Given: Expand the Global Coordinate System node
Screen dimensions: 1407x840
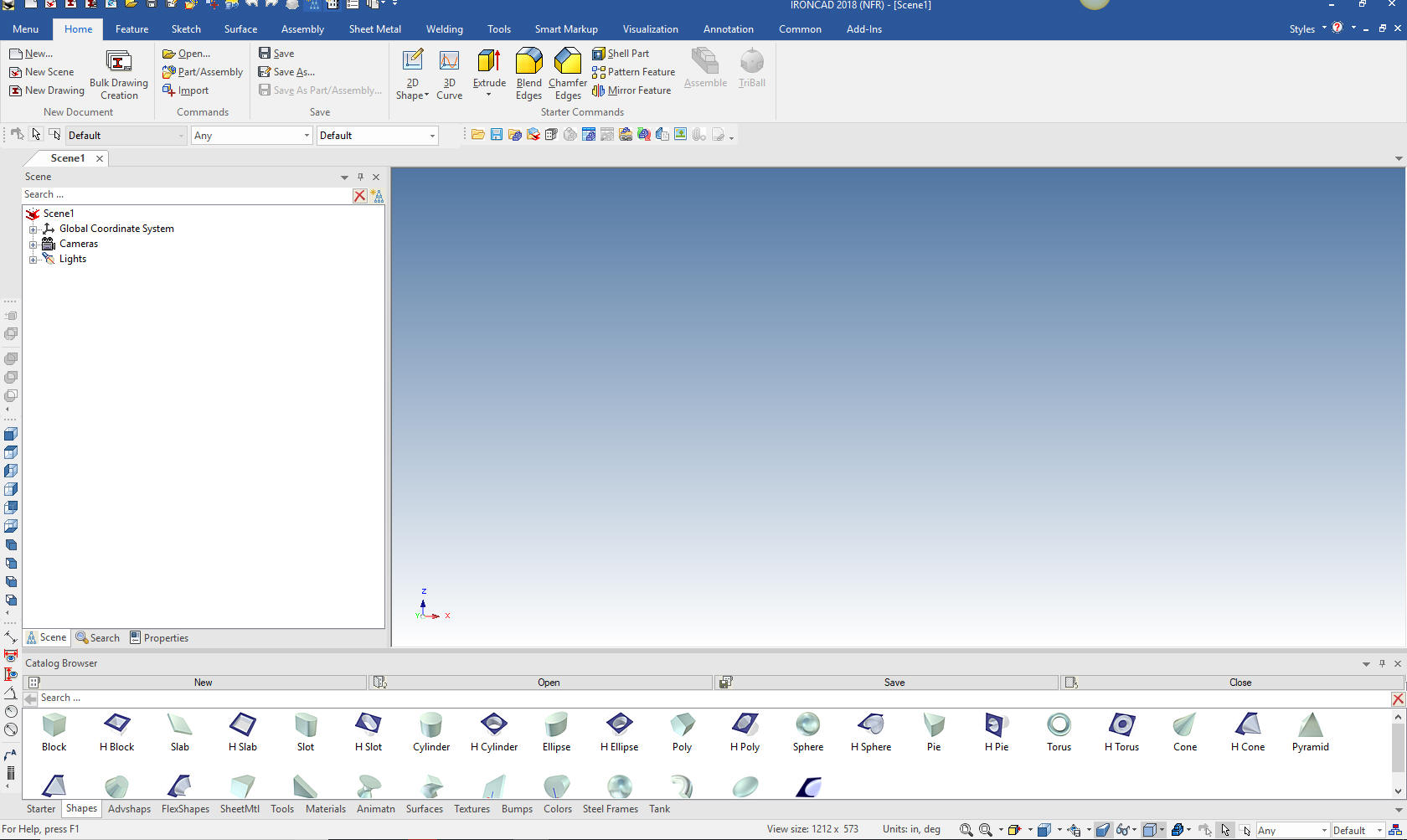Looking at the screenshot, I should coord(33,229).
